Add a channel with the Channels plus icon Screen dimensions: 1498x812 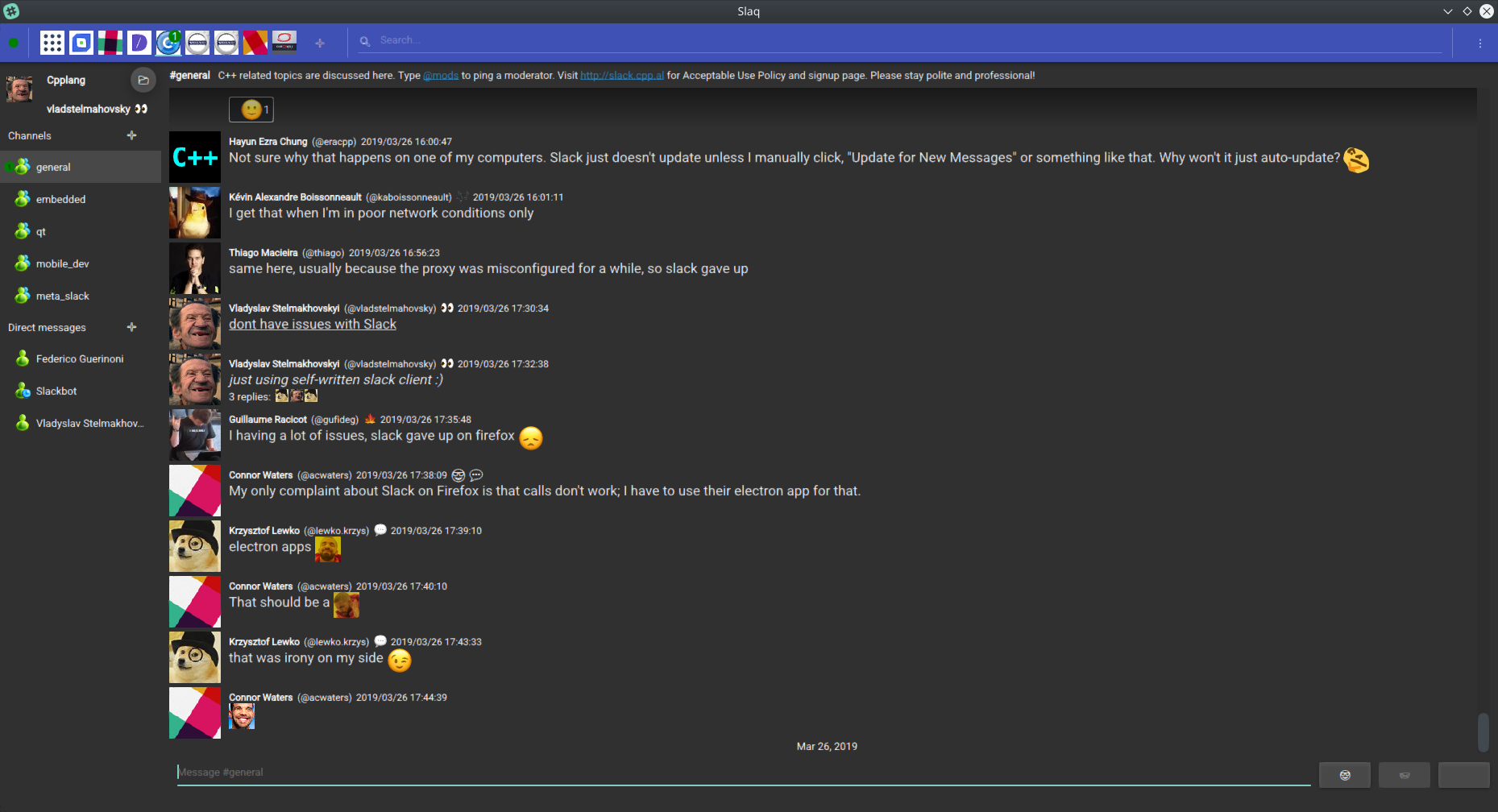[131, 135]
